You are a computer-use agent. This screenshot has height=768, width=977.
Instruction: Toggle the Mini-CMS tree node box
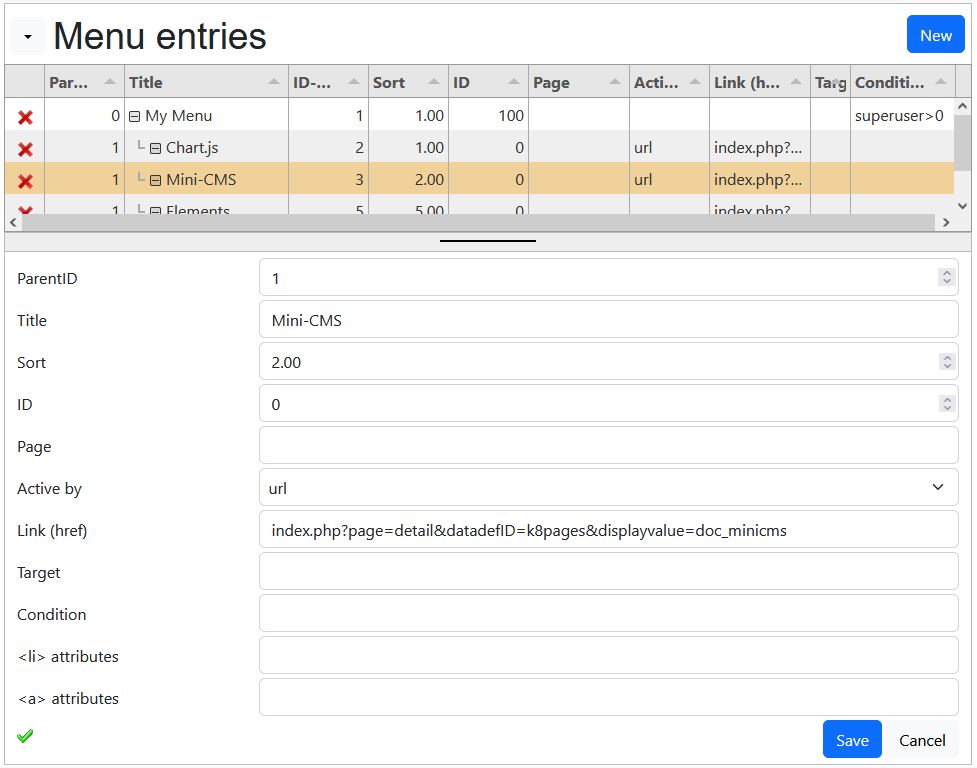[155, 181]
